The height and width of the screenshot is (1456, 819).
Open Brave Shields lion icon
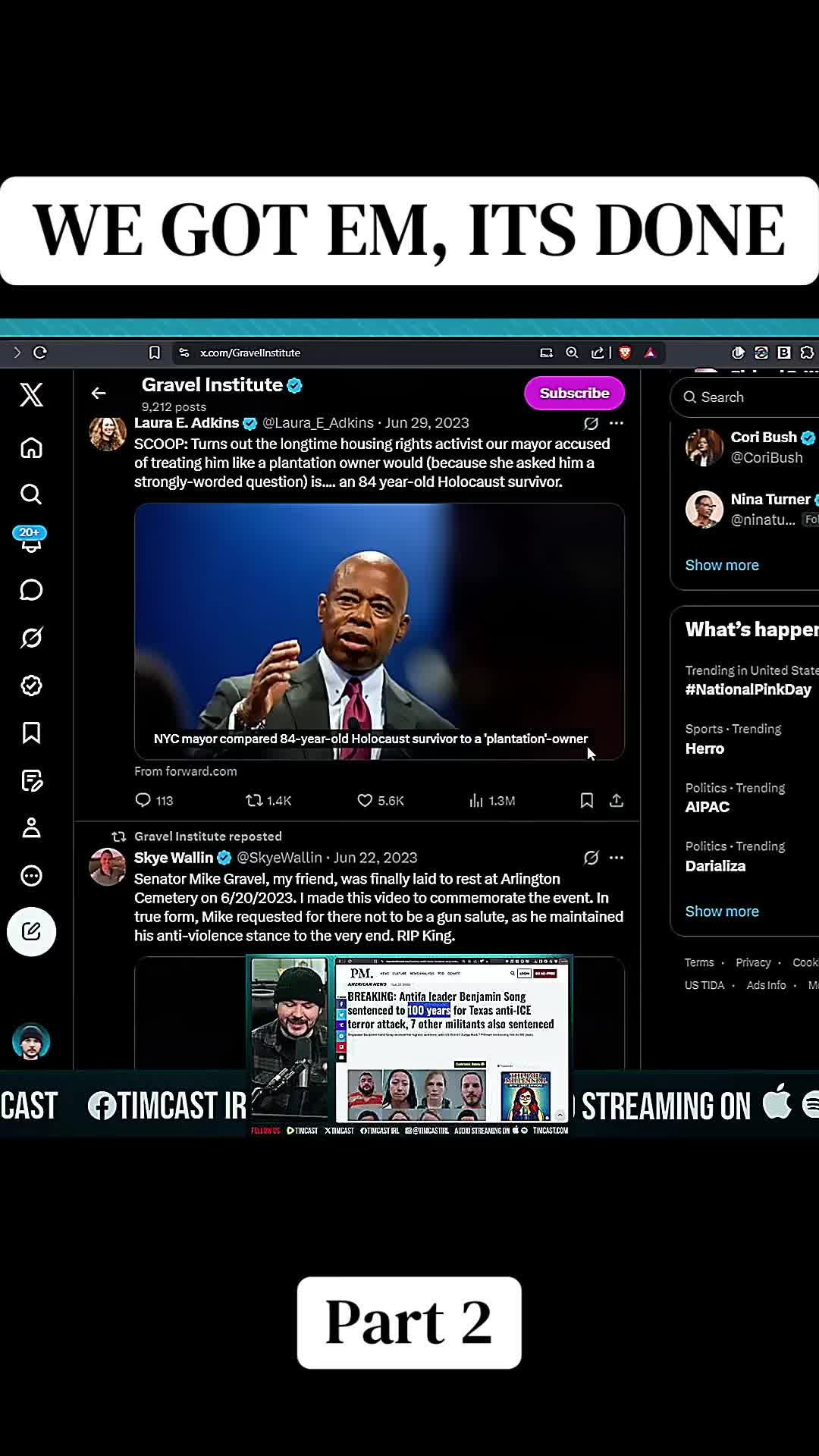click(625, 353)
